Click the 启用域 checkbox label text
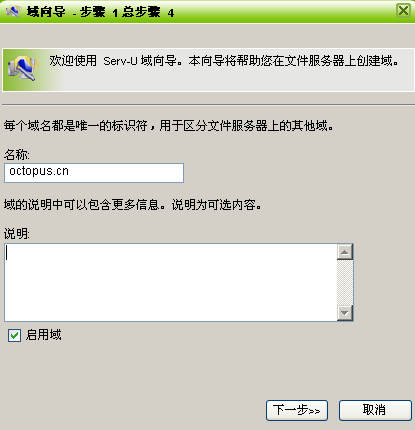The image size is (415, 430). [x=44, y=335]
